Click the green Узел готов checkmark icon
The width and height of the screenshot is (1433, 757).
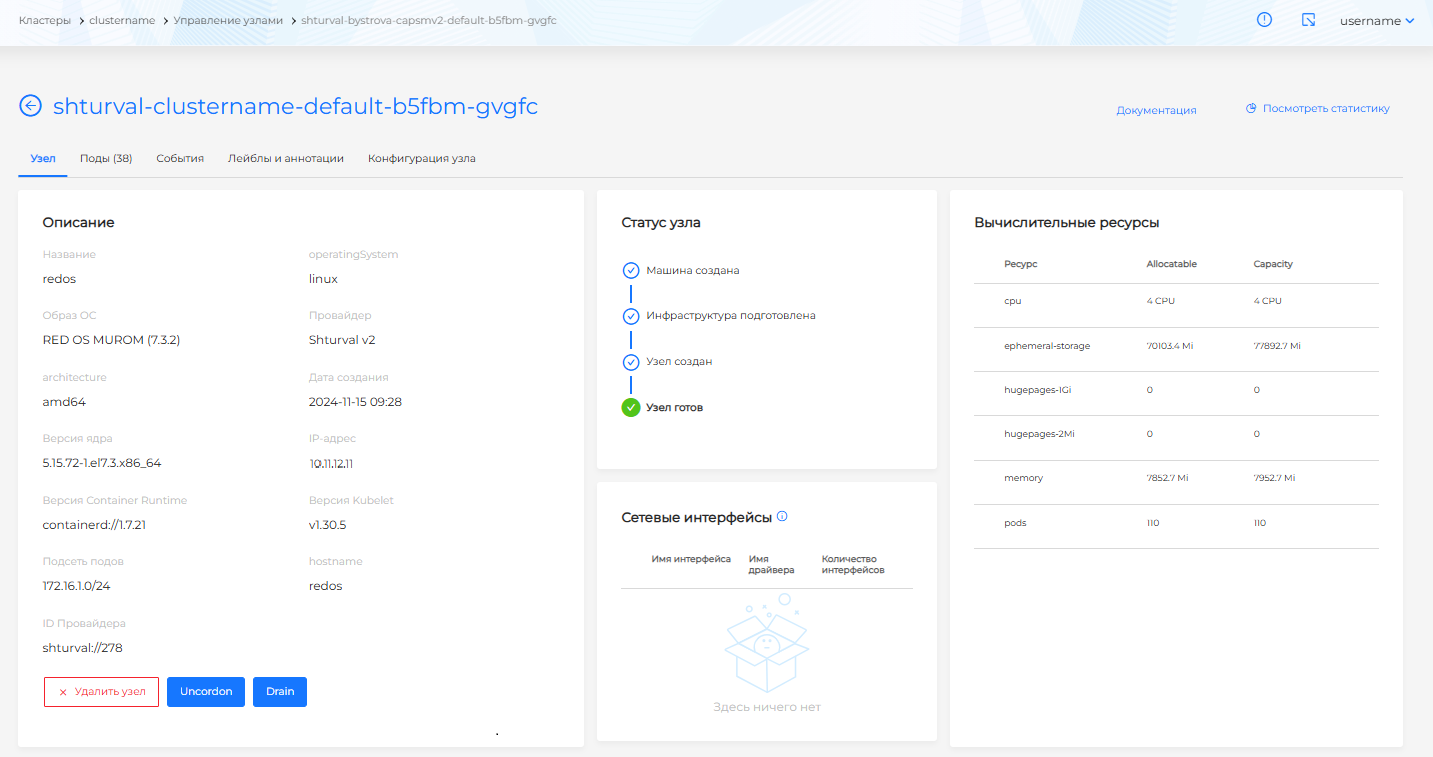pos(631,407)
